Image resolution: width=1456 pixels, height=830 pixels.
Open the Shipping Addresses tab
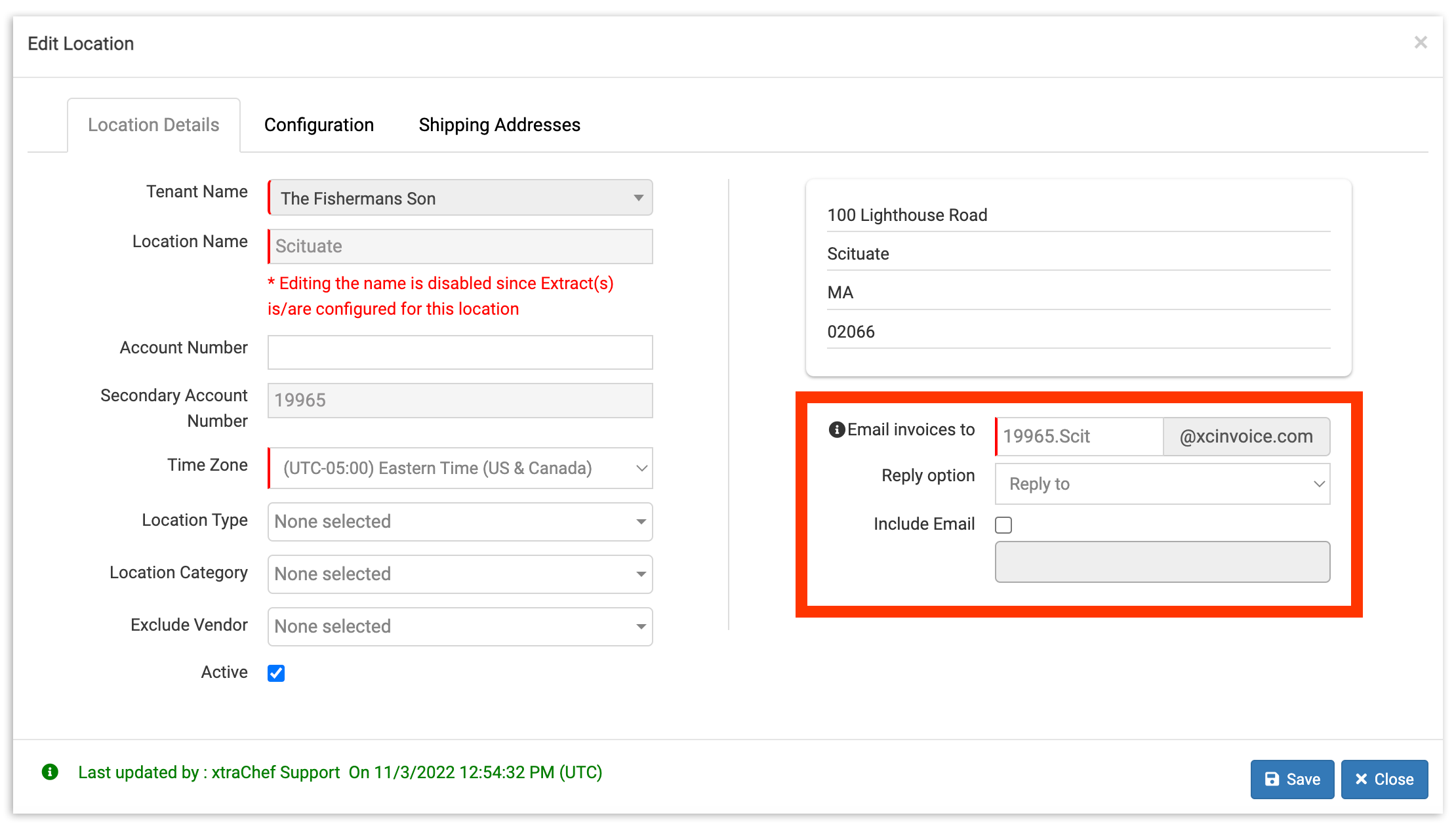(499, 125)
